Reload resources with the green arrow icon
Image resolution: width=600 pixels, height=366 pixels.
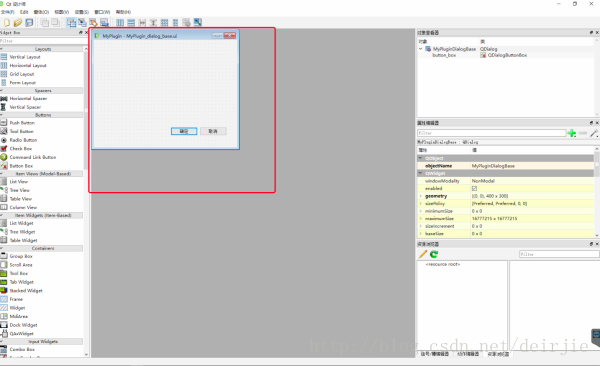434,254
